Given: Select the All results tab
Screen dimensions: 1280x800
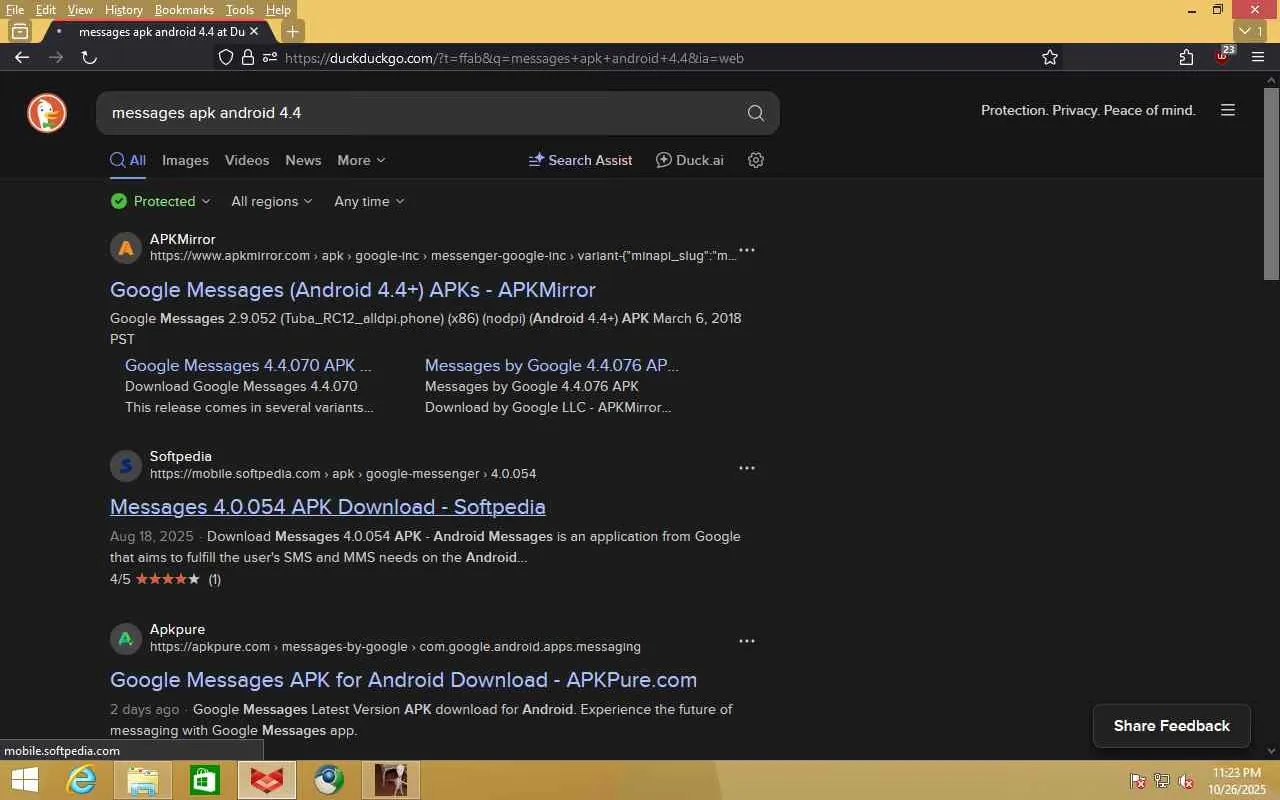Looking at the screenshot, I should 128,160.
